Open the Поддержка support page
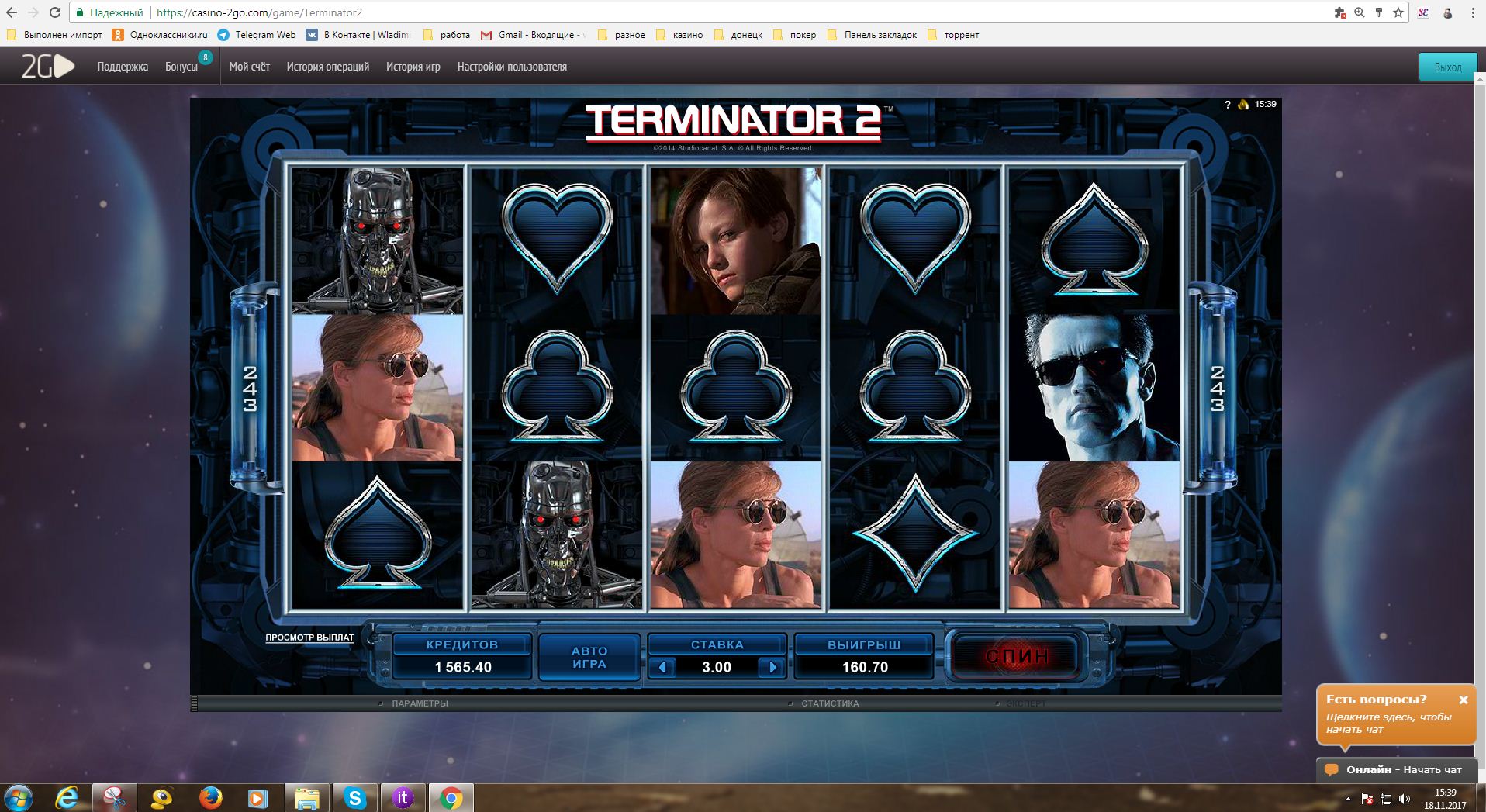Screen dimensions: 1486x812 pos(123,67)
